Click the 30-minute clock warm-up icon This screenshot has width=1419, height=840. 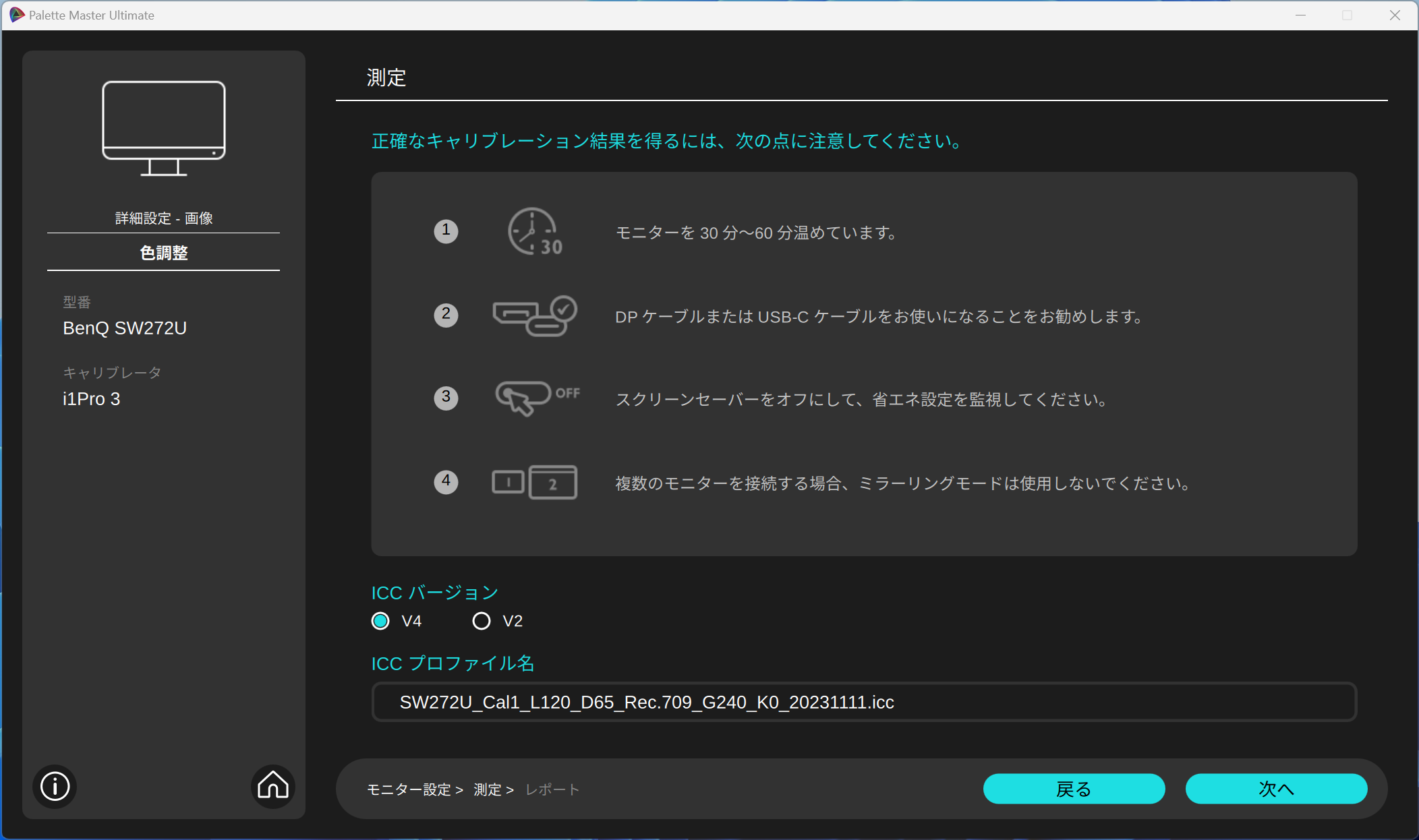(535, 232)
